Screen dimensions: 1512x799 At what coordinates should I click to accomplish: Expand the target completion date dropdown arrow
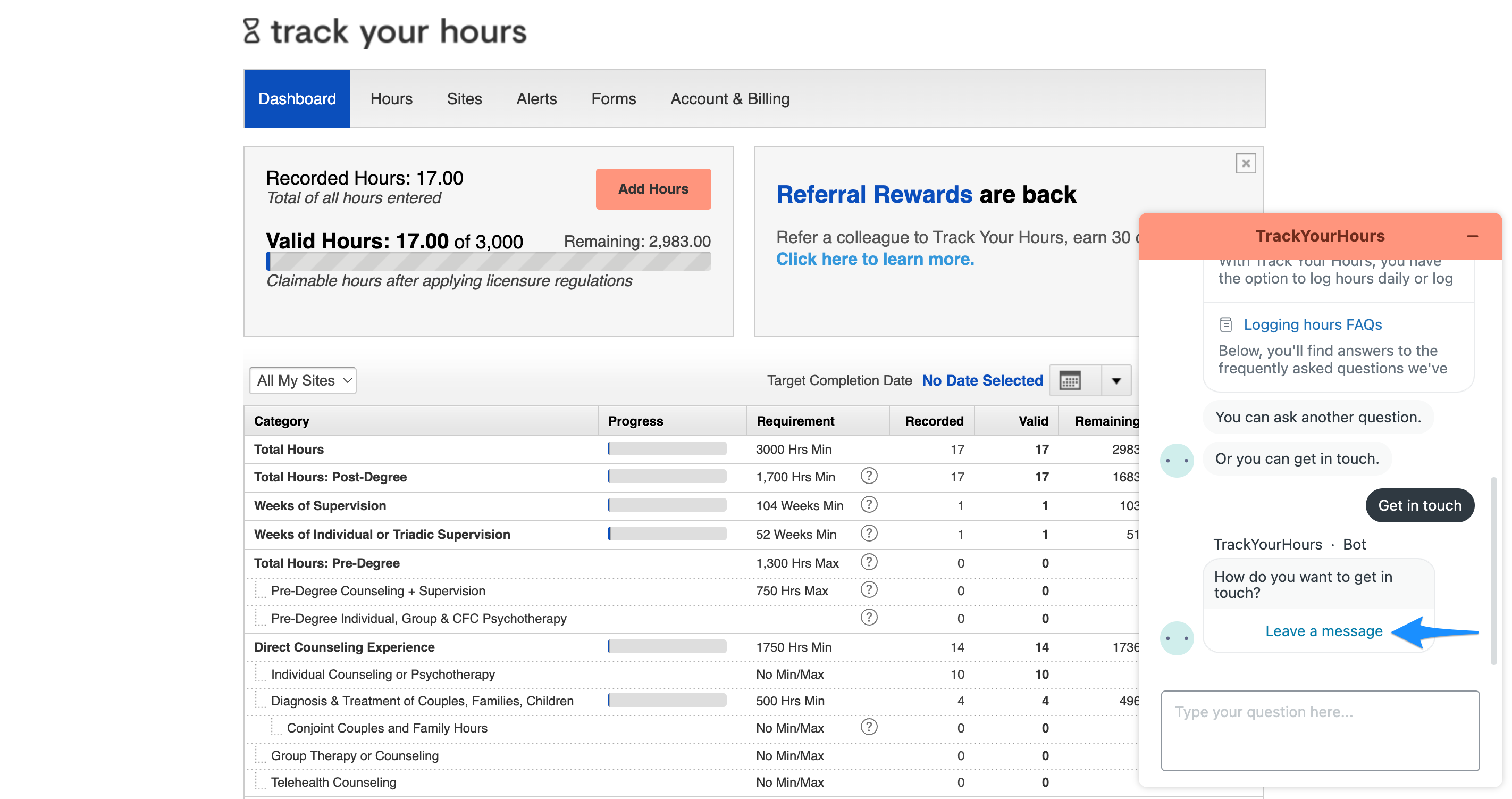click(1116, 381)
